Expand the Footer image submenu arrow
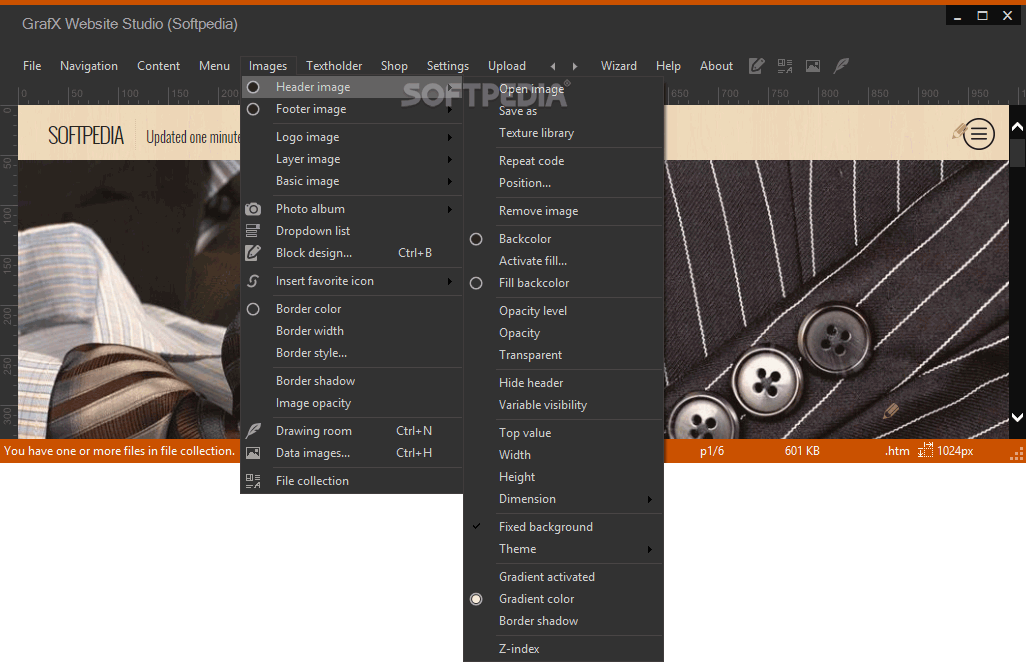 [450, 110]
